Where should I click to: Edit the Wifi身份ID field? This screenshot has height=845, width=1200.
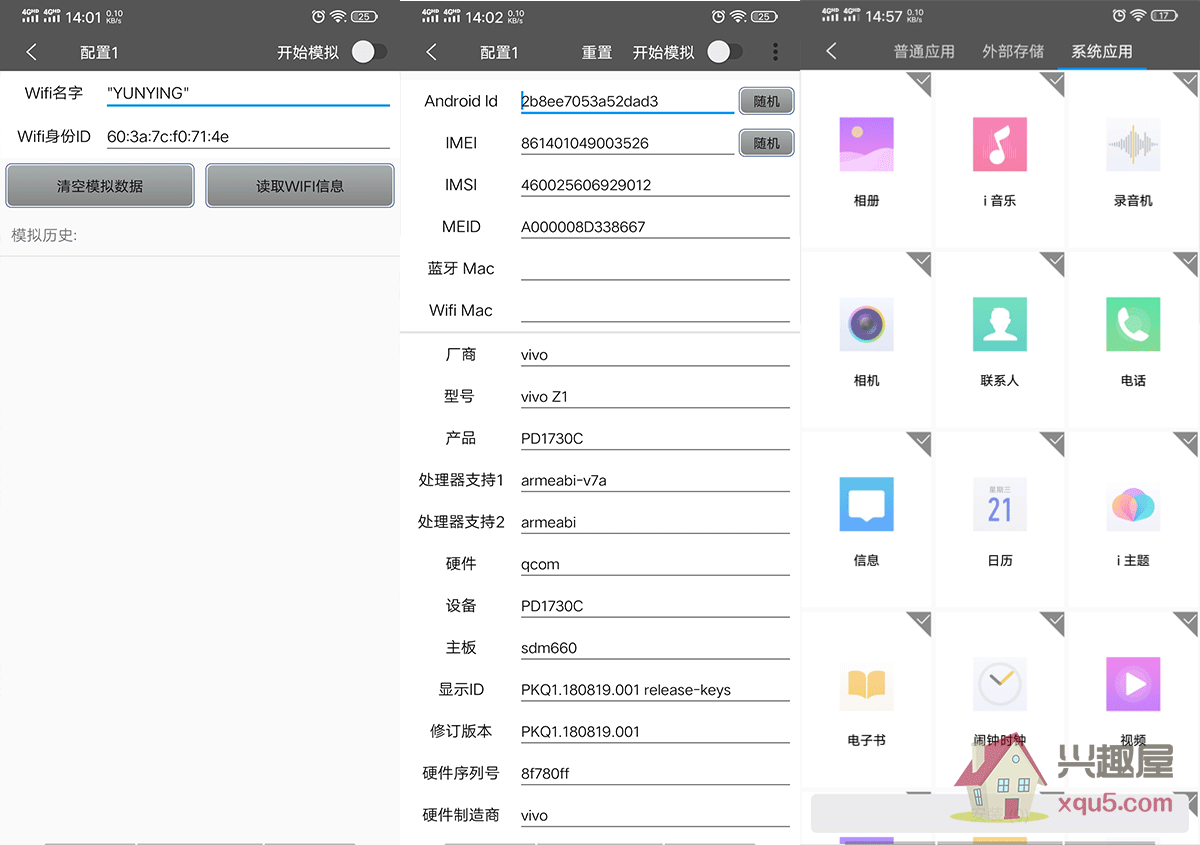pos(248,136)
